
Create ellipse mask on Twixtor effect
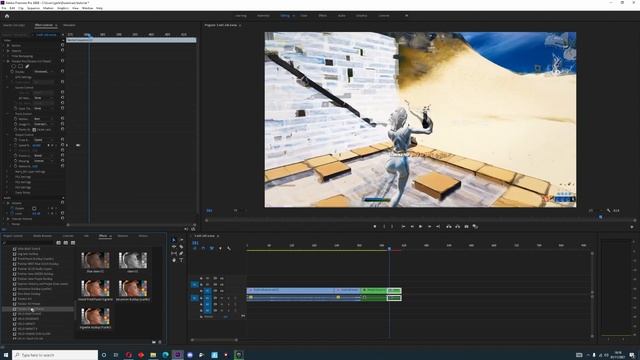[x=13, y=66]
